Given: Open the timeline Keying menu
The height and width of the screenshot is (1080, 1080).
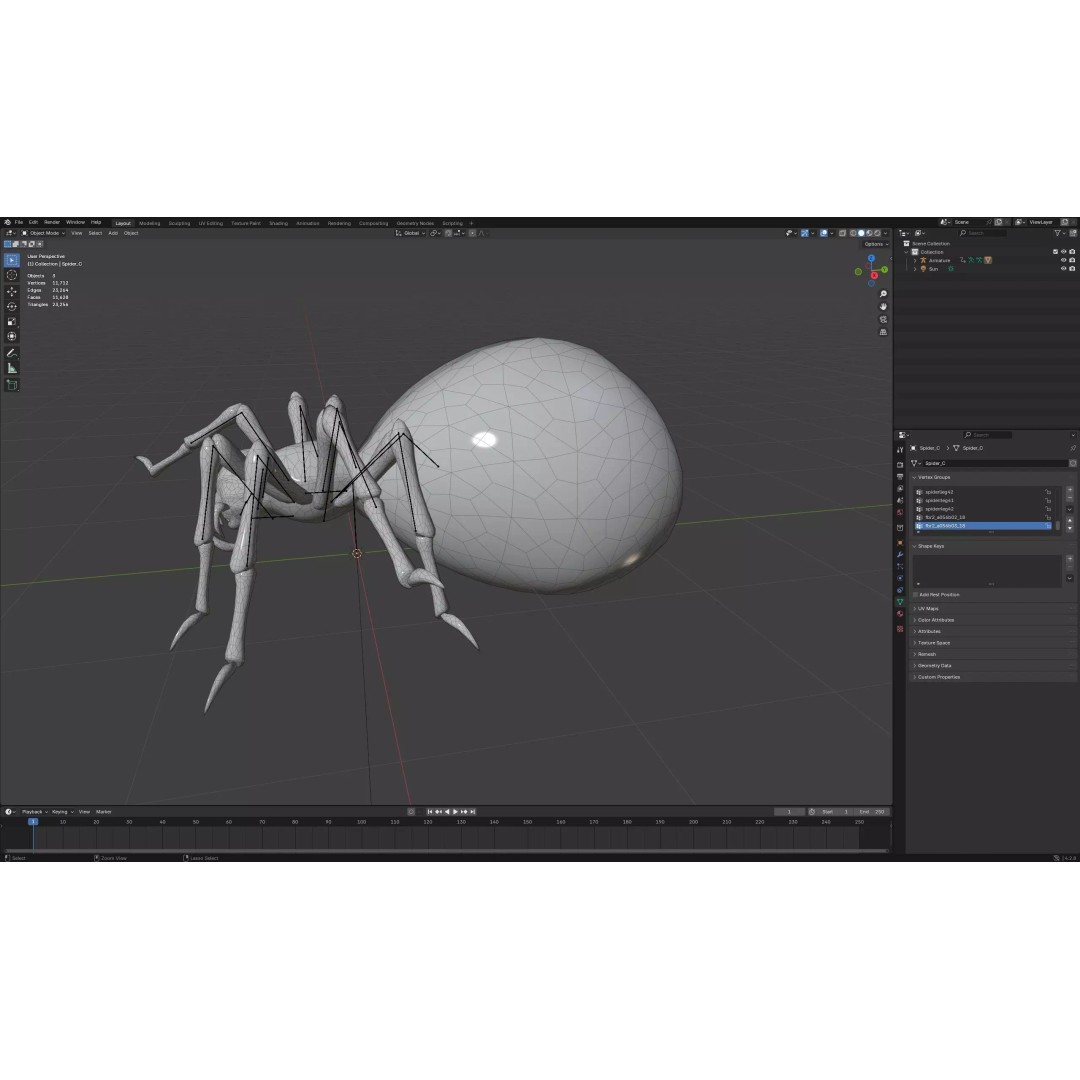Looking at the screenshot, I should pos(61,812).
